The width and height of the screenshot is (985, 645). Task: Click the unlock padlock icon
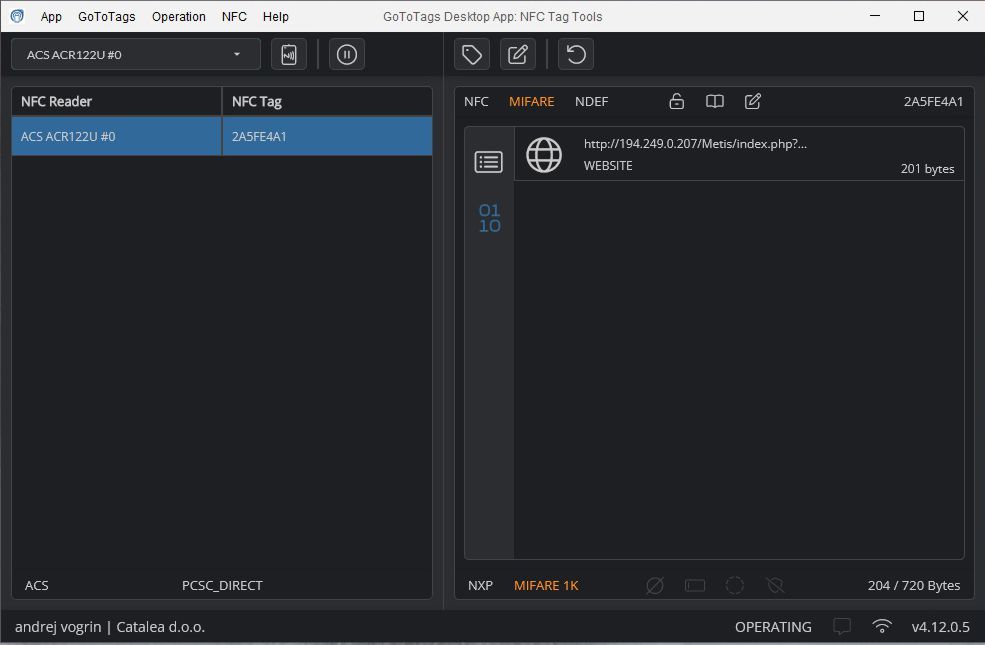[x=677, y=101]
